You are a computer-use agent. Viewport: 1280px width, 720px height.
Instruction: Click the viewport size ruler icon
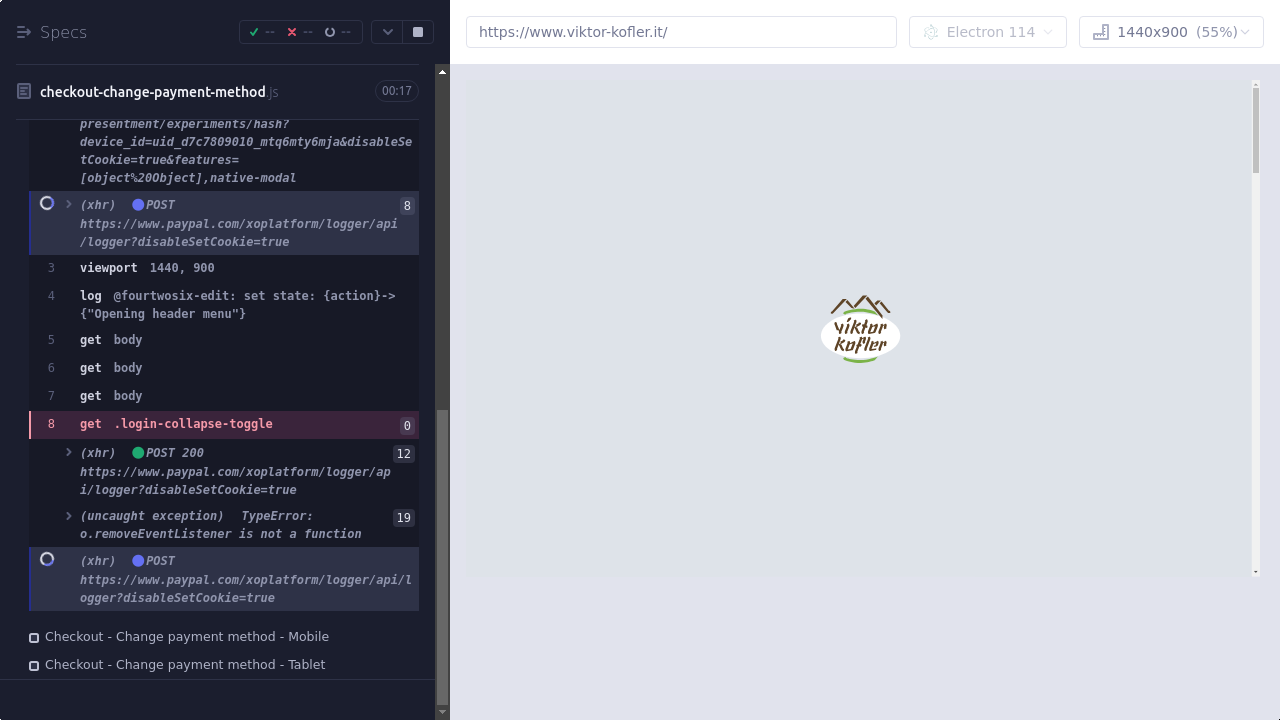pyautogui.click(x=1101, y=32)
